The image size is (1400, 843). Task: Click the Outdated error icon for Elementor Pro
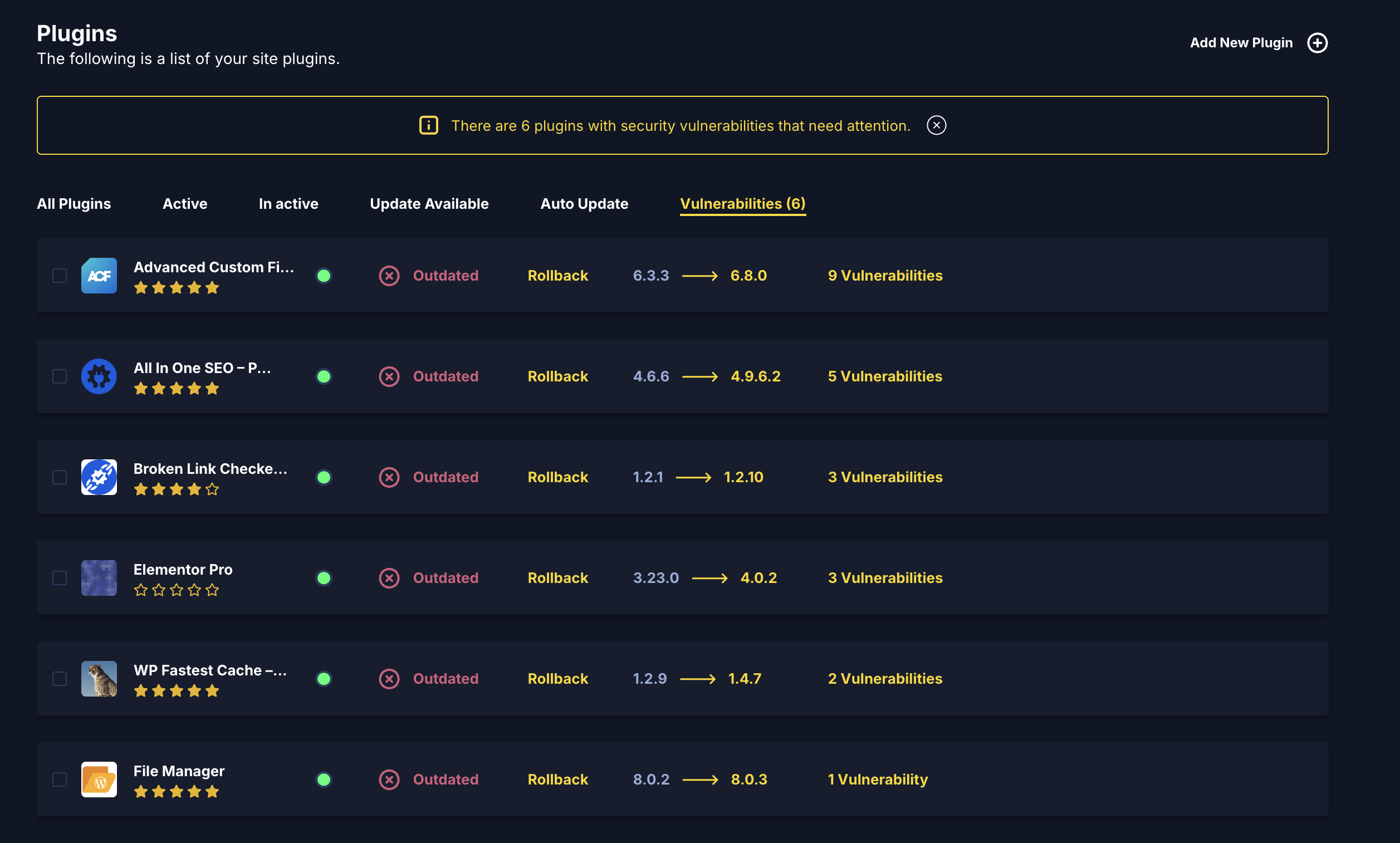(390, 578)
